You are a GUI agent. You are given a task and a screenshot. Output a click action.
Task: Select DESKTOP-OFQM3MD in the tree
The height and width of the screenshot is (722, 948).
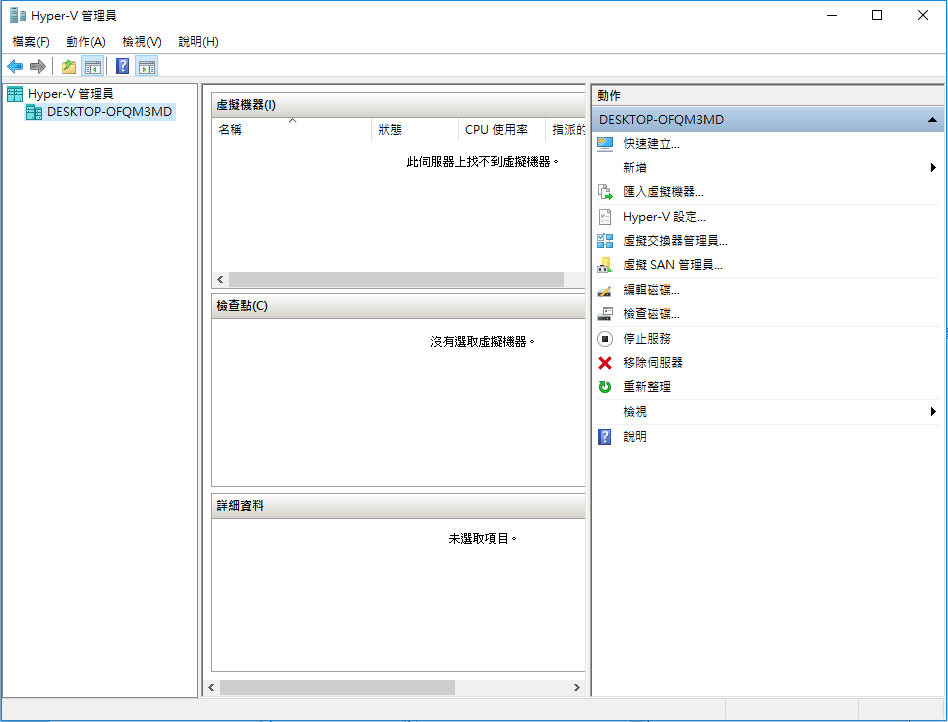(109, 112)
